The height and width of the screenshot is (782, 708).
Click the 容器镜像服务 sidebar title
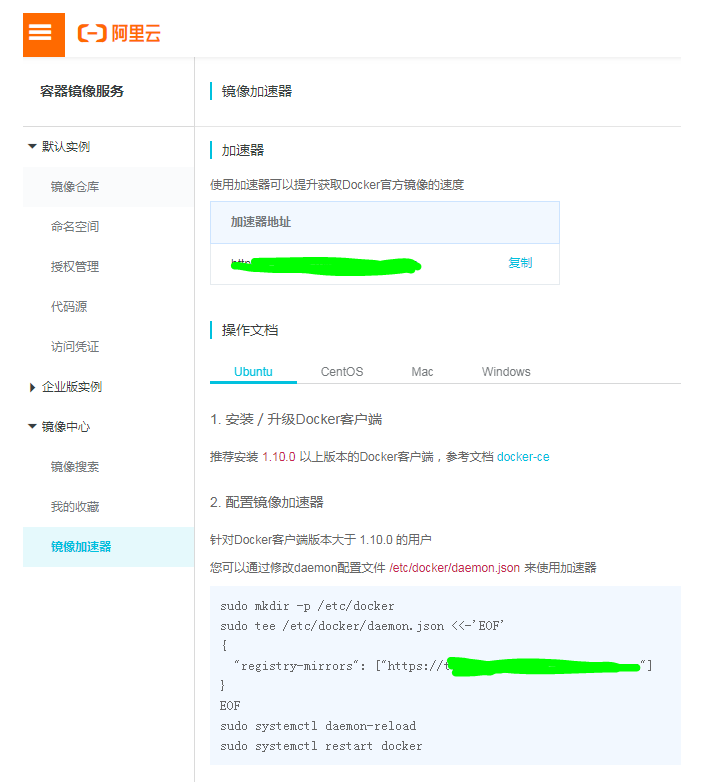(x=82, y=91)
